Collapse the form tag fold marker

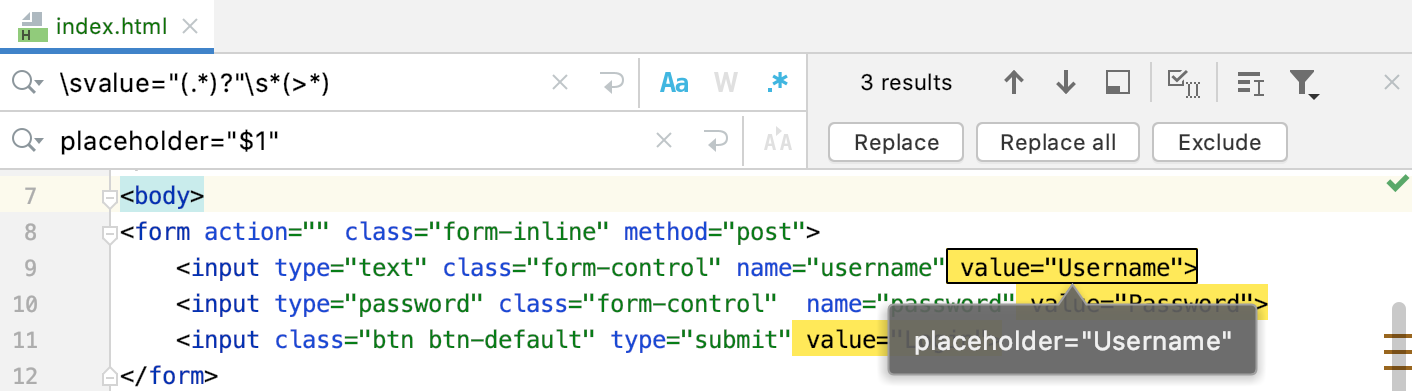click(110, 234)
